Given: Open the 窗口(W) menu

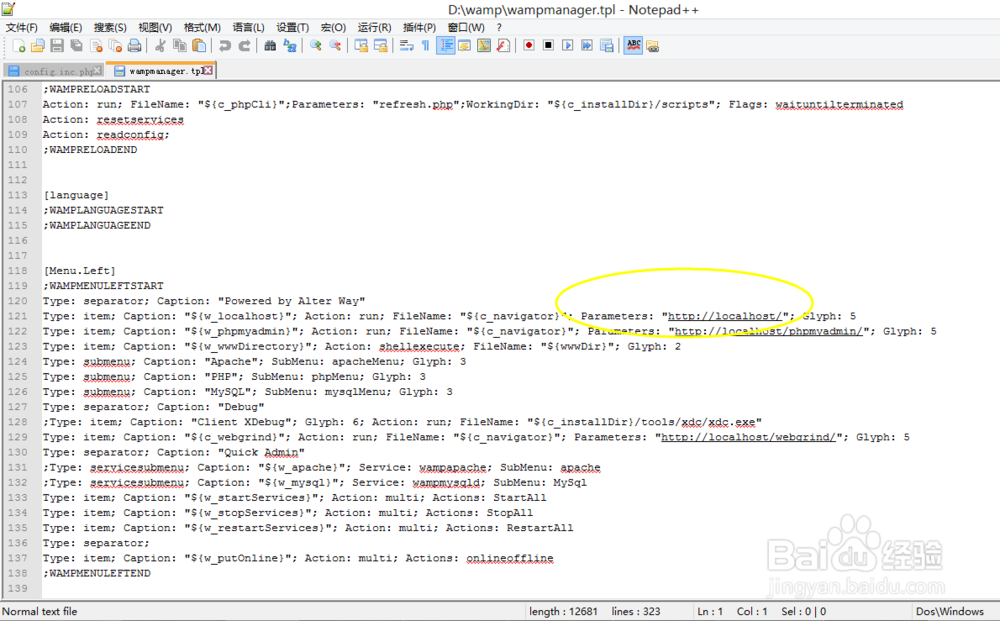Looking at the screenshot, I should click(x=466, y=27).
